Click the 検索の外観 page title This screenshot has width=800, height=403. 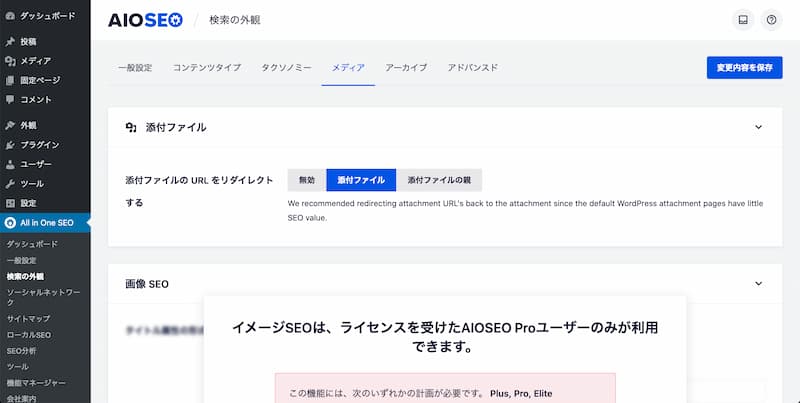coord(235,20)
